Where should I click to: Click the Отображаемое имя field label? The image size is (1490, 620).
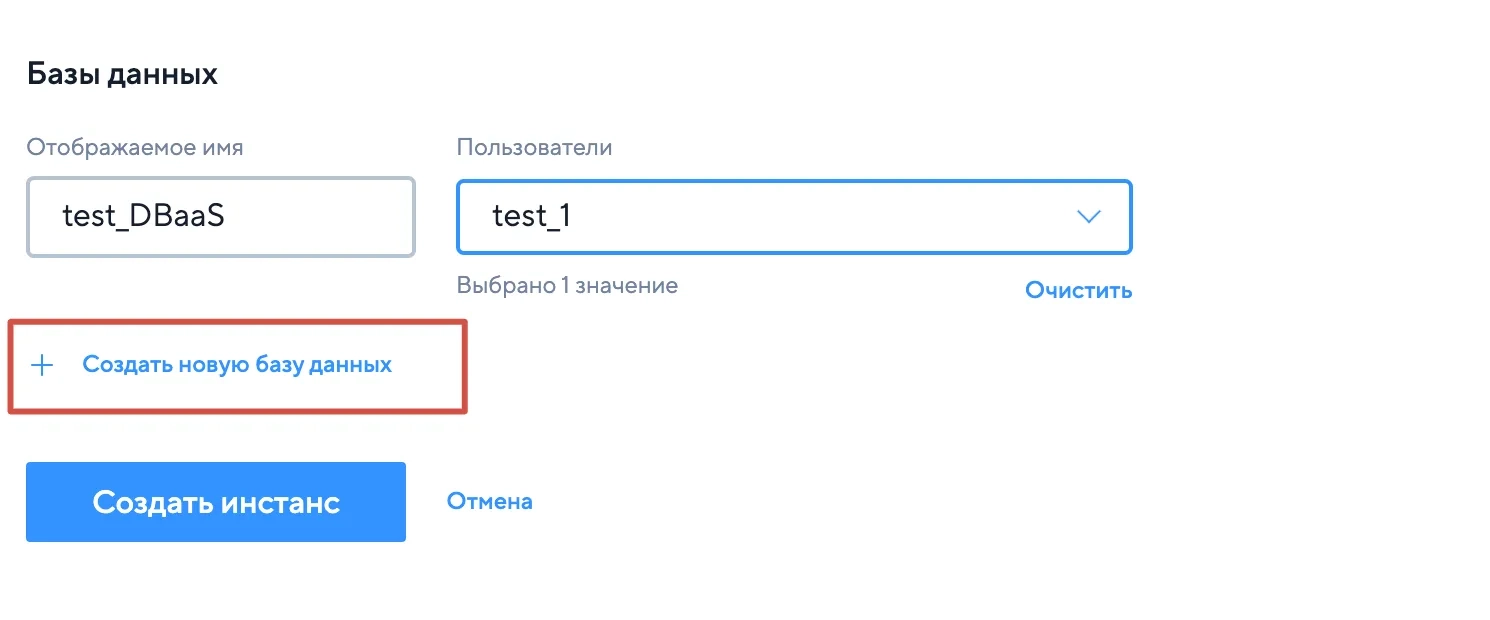[135, 148]
